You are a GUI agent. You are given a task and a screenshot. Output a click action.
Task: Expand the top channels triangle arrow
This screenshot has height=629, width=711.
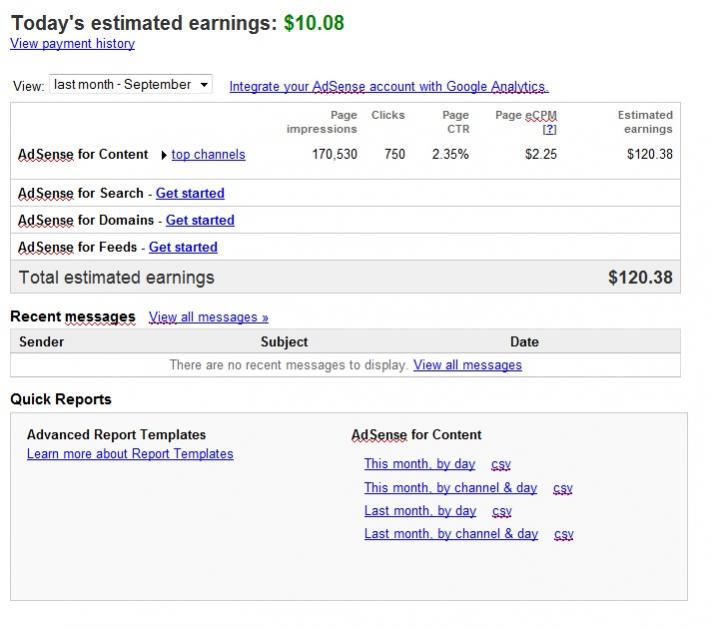(163, 155)
